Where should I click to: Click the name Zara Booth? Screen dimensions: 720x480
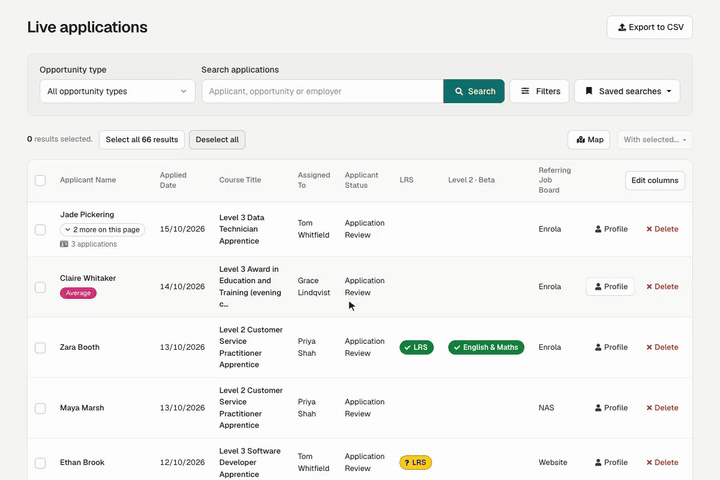click(x=79, y=347)
